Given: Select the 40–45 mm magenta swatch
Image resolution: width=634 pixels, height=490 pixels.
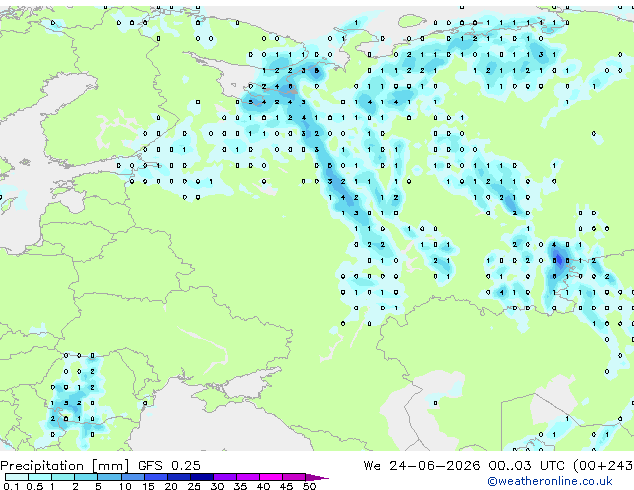Looking at the screenshot, I should (x=271, y=477).
